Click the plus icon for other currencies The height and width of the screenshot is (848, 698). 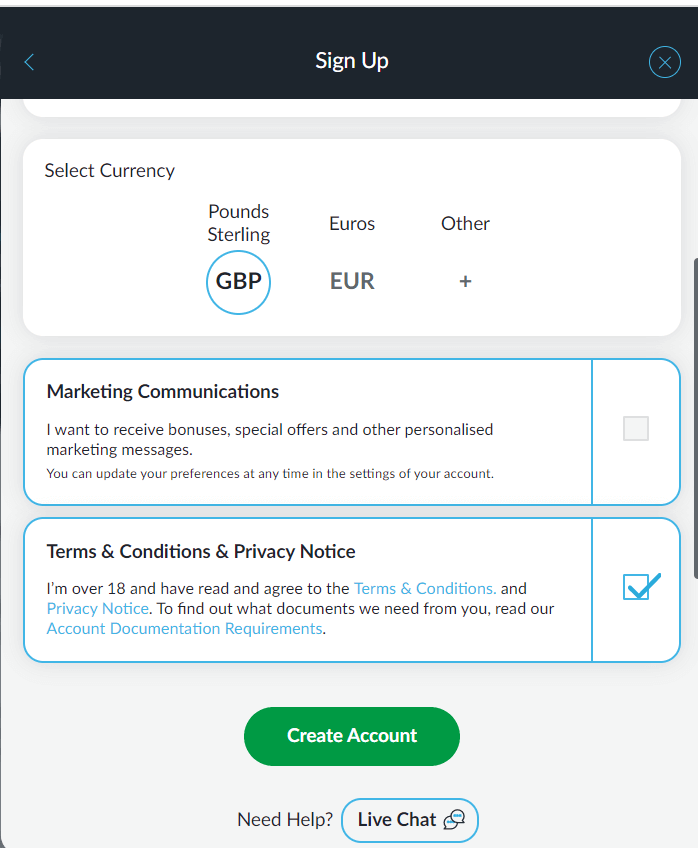[465, 282]
